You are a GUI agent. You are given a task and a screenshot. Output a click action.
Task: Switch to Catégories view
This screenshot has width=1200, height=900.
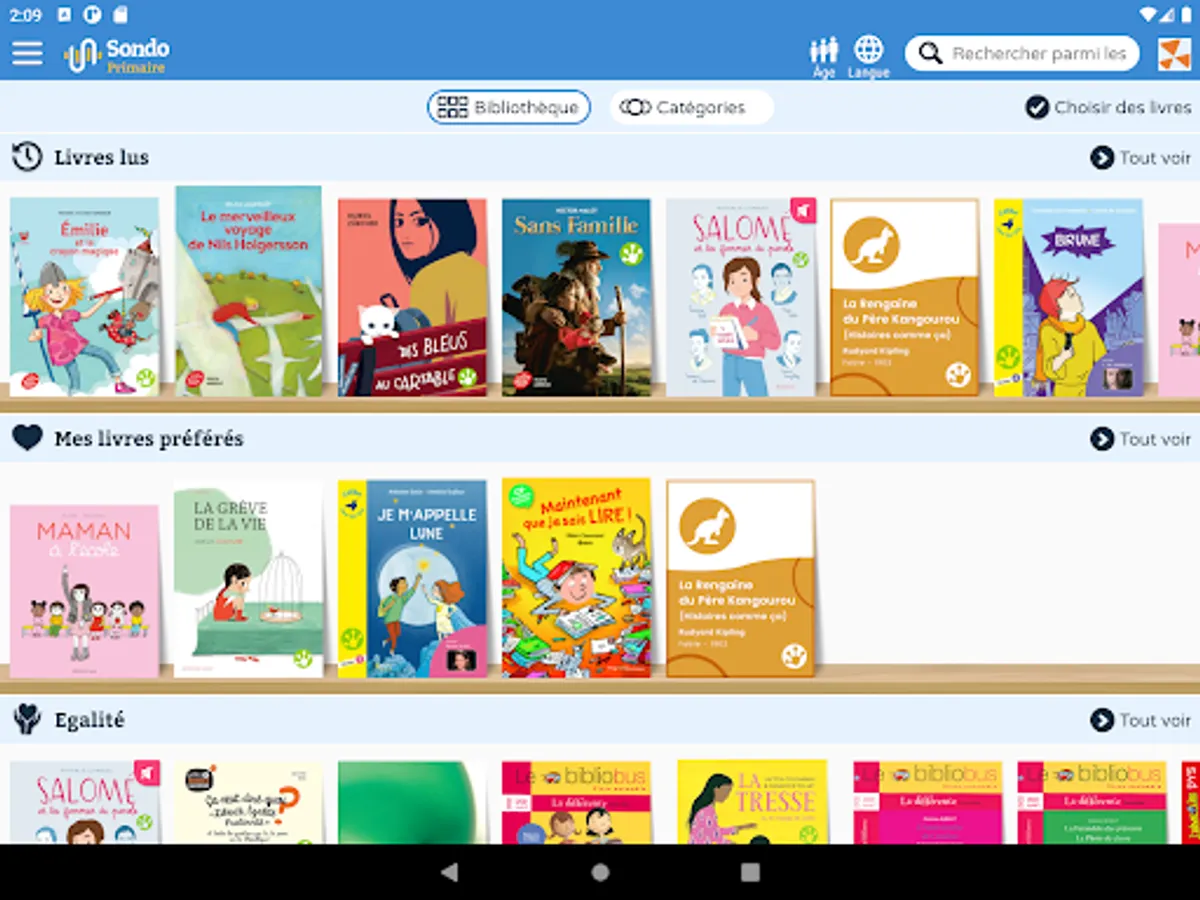point(691,107)
